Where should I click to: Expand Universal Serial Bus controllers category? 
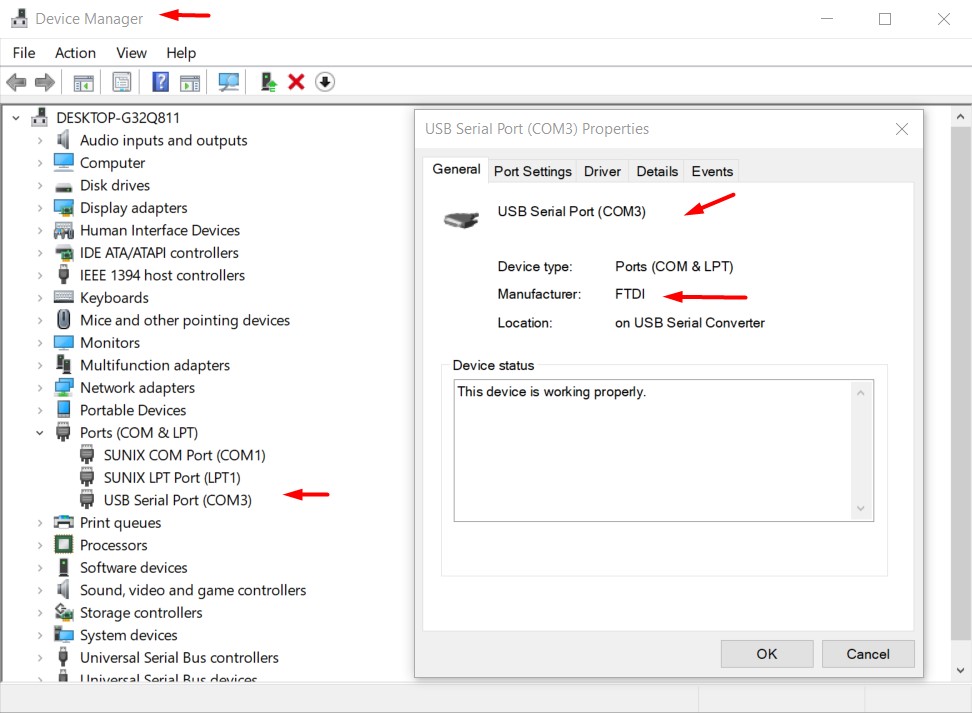pyautogui.click(x=40, y=658)
